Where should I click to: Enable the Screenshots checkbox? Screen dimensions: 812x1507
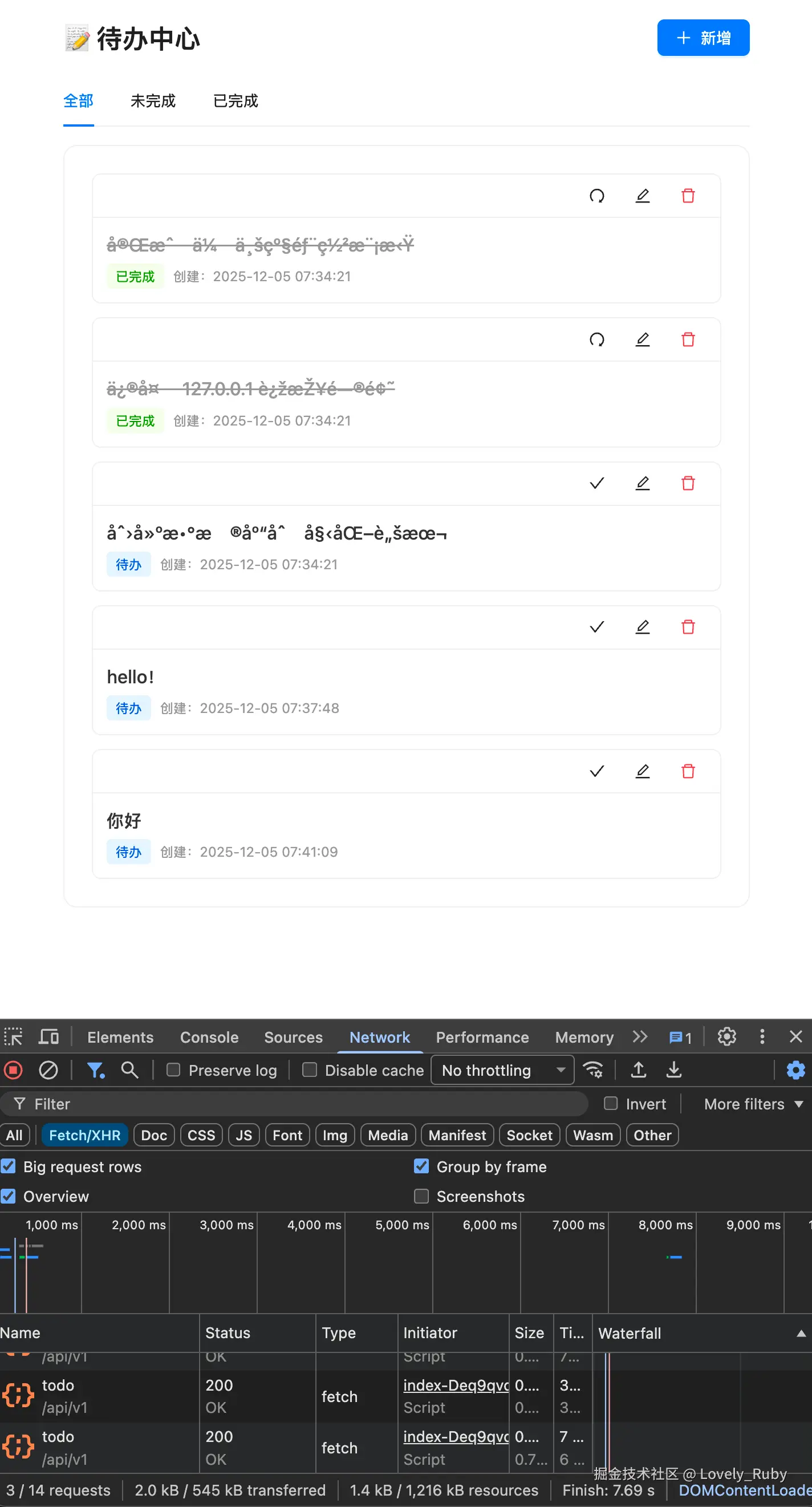(x=421, y=1196)
